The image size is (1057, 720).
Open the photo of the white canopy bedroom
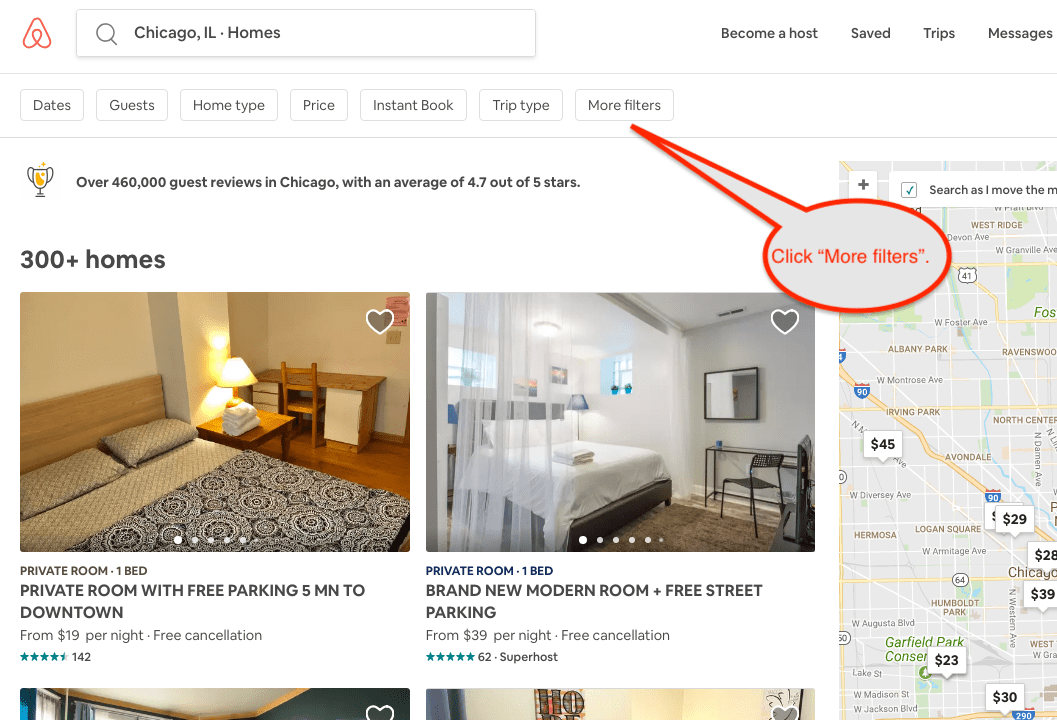[620, 422]
